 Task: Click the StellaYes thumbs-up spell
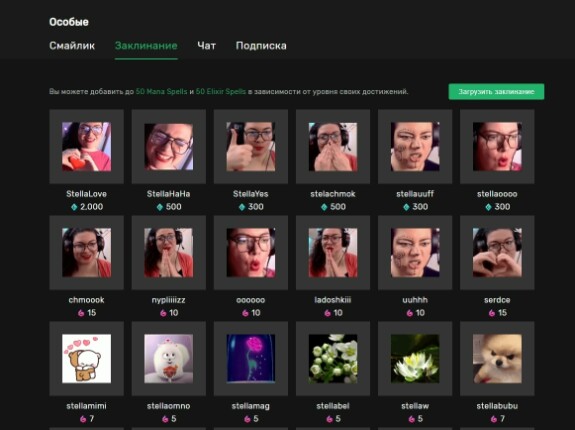click(251, 147)
